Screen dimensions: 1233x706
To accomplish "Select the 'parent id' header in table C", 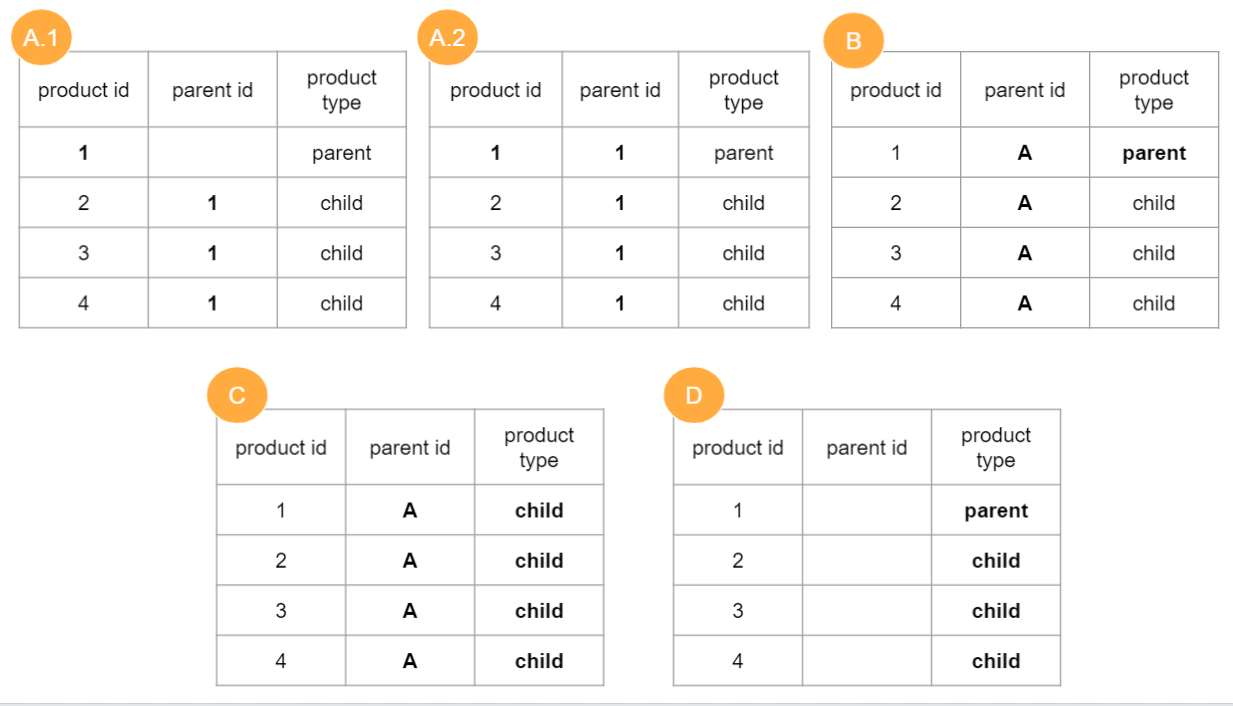I will [x=410, y=448].
